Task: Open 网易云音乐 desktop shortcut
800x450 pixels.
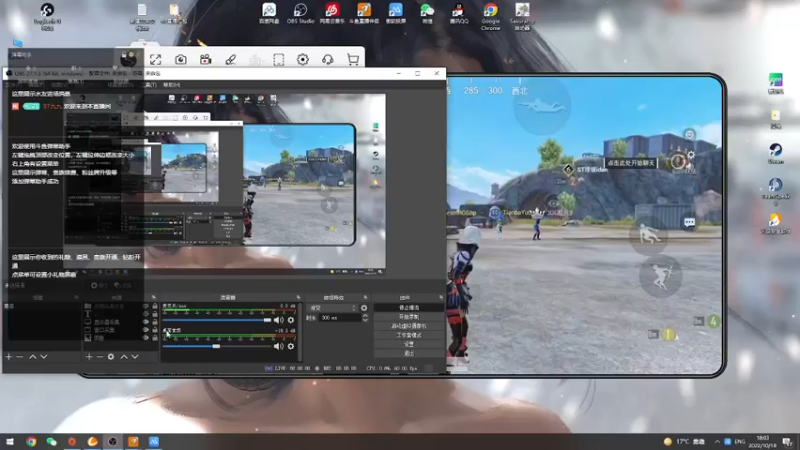Action: (x=332, y=14)
